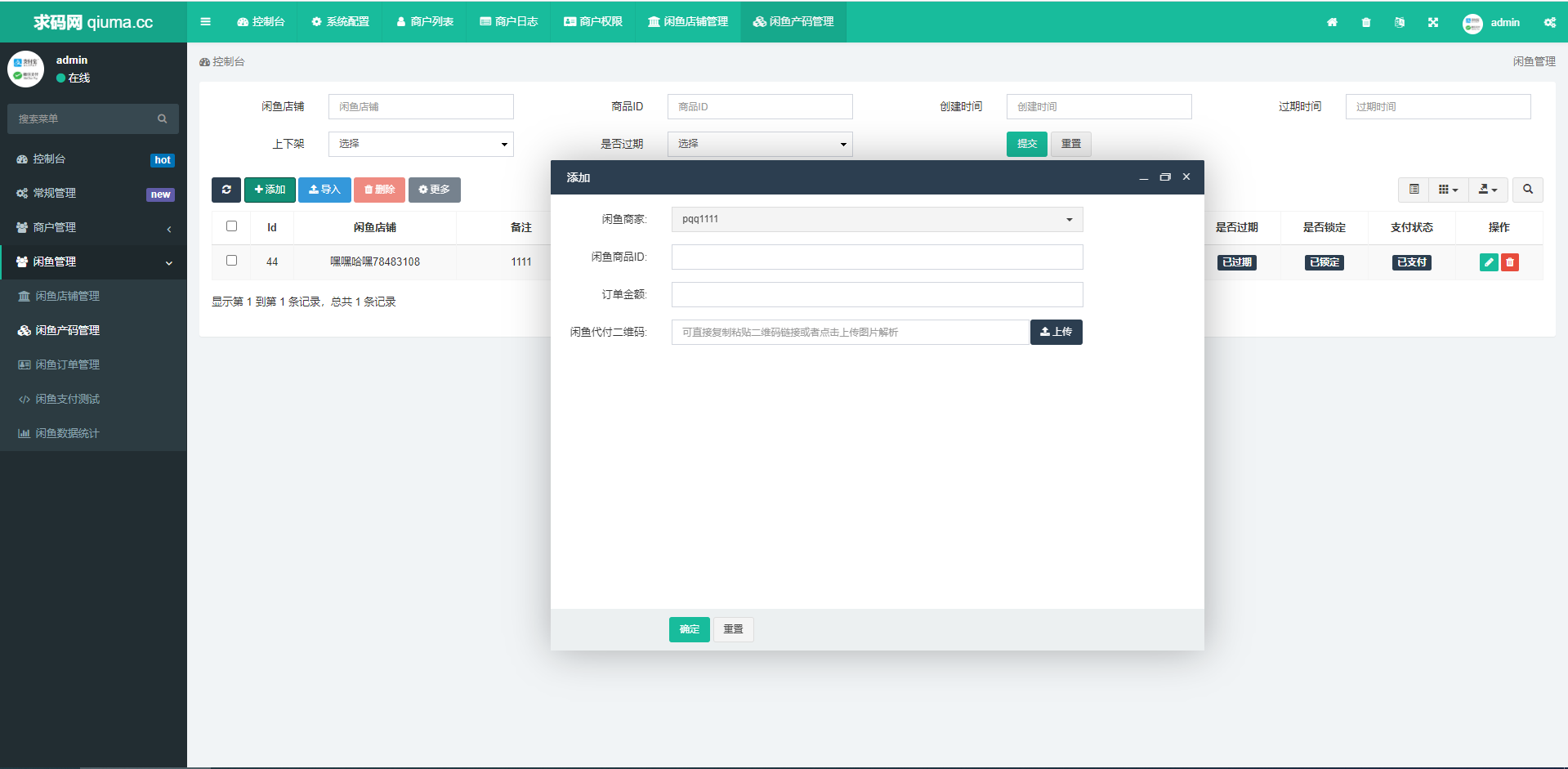1568x769 pixels.
Task: Toggle fullscreen icon in top bar
Action: coord(1433,22)
